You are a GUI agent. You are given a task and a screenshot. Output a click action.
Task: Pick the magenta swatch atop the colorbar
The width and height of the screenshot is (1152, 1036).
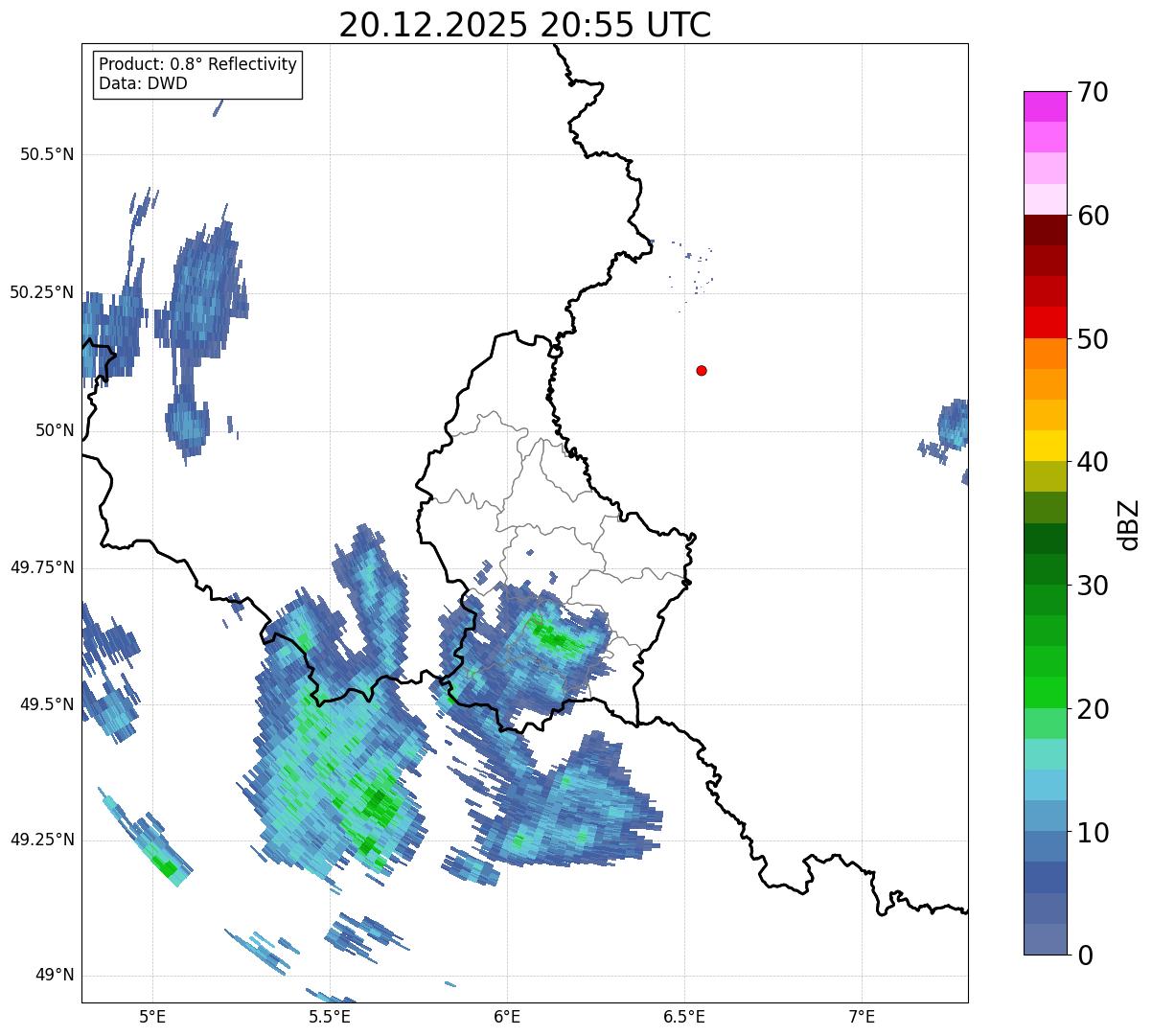click(1045, 106)
